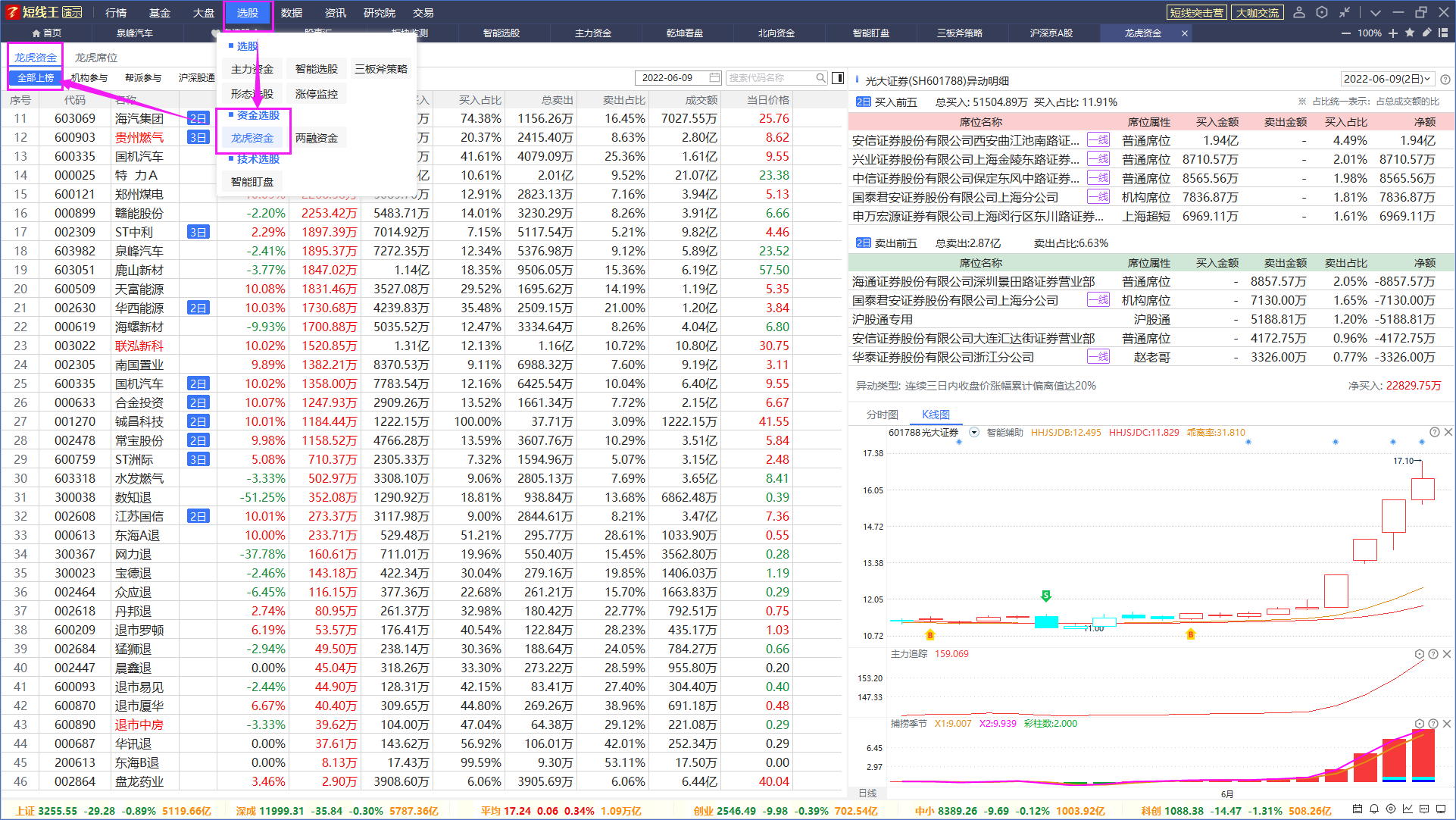The image size is (1456, 820).
Task: Open the line chart icon in status bar
Action: 1408,809
